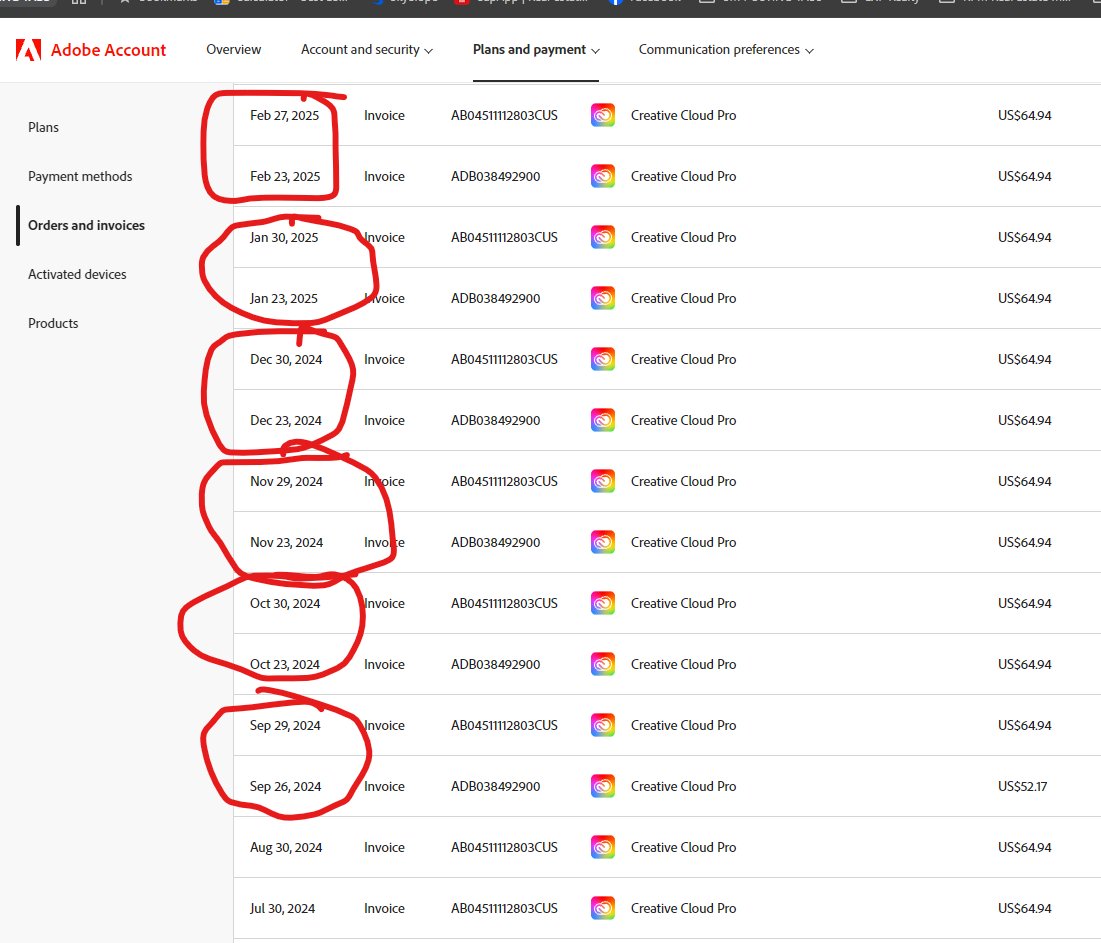The image size is (1101, 943).
Task: Click the Sep 29, 2024 date cell
Action: (285, 726)
